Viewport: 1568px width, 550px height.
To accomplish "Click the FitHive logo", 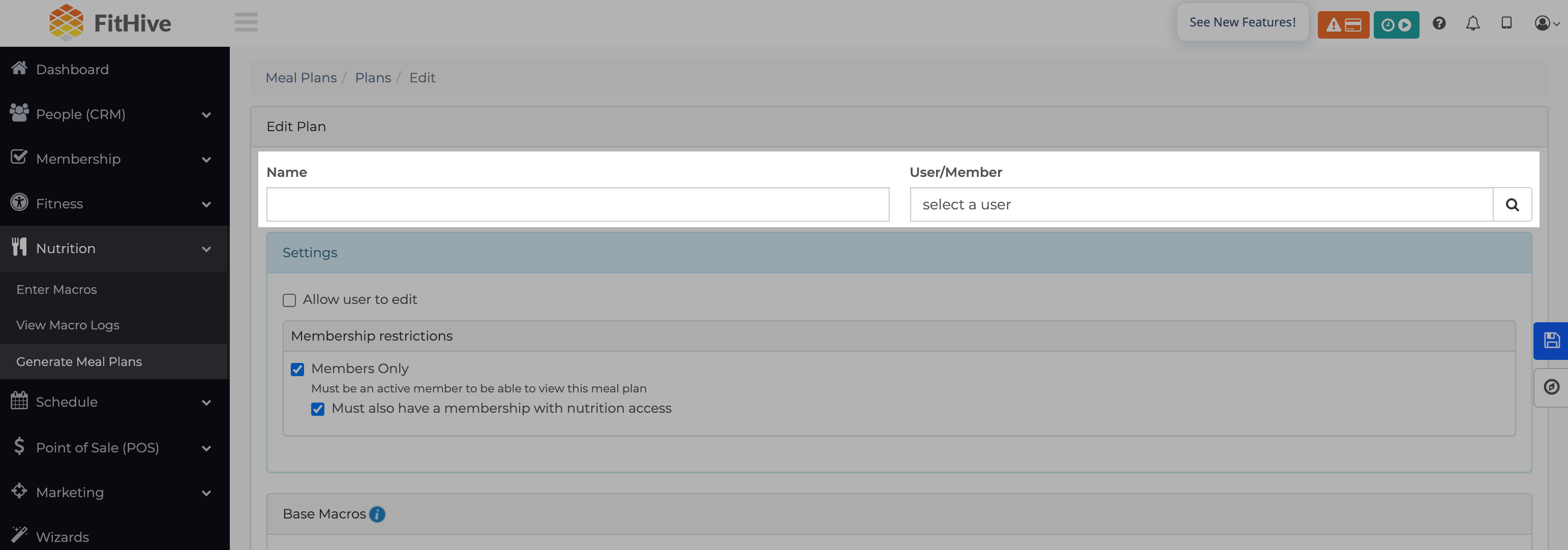I will coord(110,23).
